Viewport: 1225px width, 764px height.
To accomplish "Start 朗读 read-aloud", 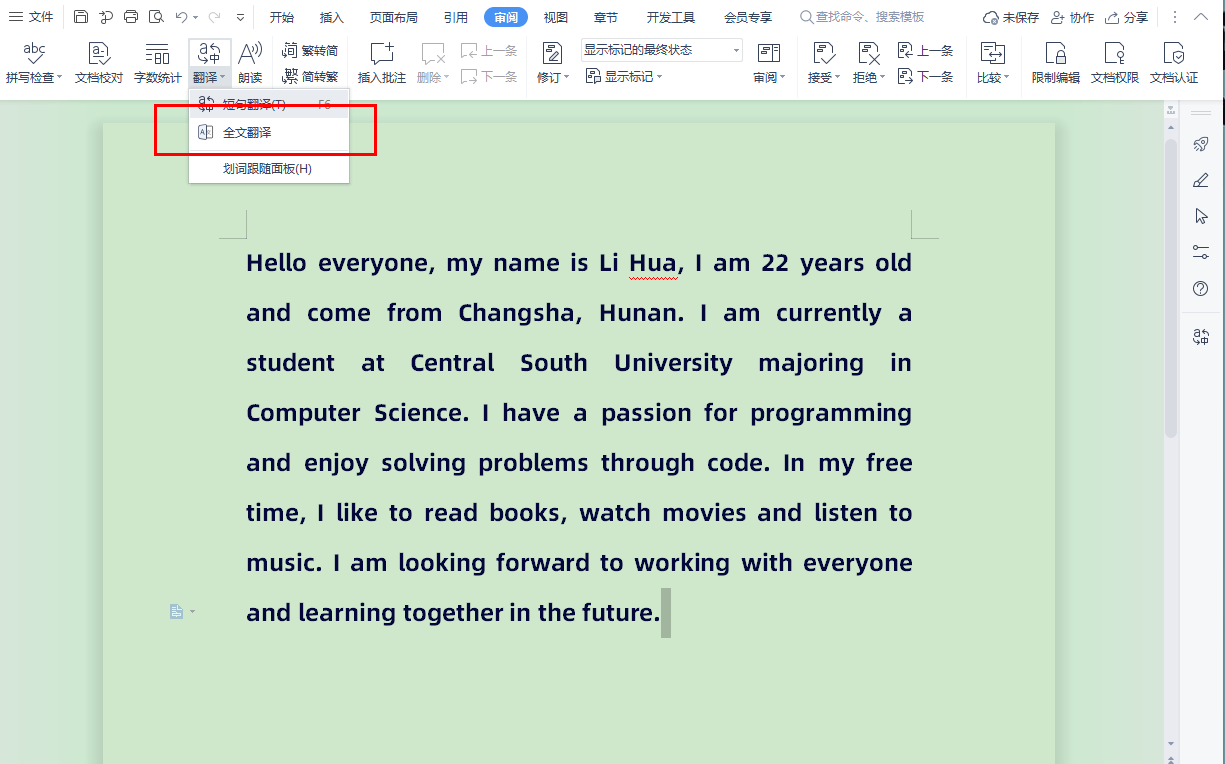I will [250, 63].
